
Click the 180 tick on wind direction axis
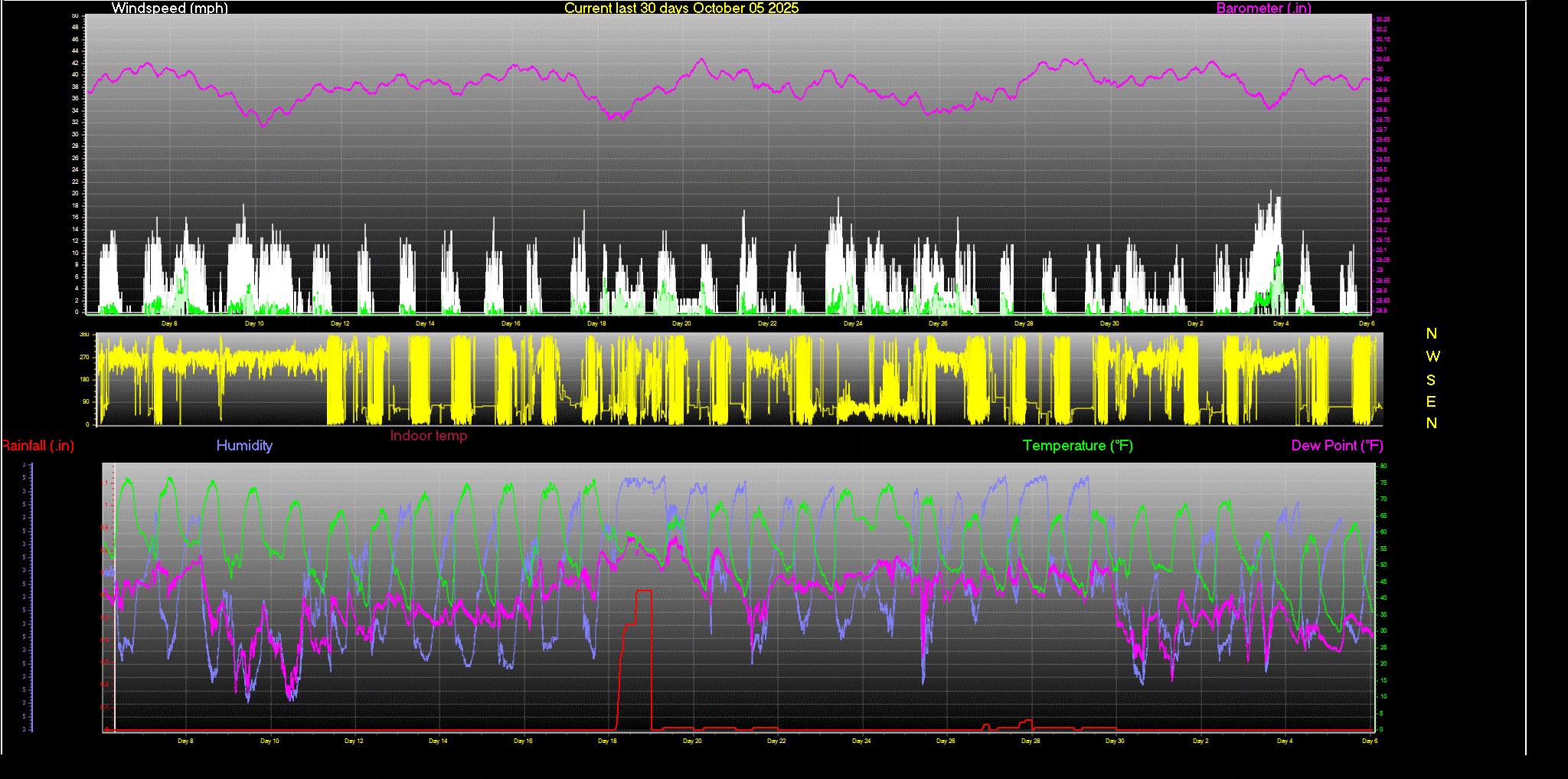[84, 380]
